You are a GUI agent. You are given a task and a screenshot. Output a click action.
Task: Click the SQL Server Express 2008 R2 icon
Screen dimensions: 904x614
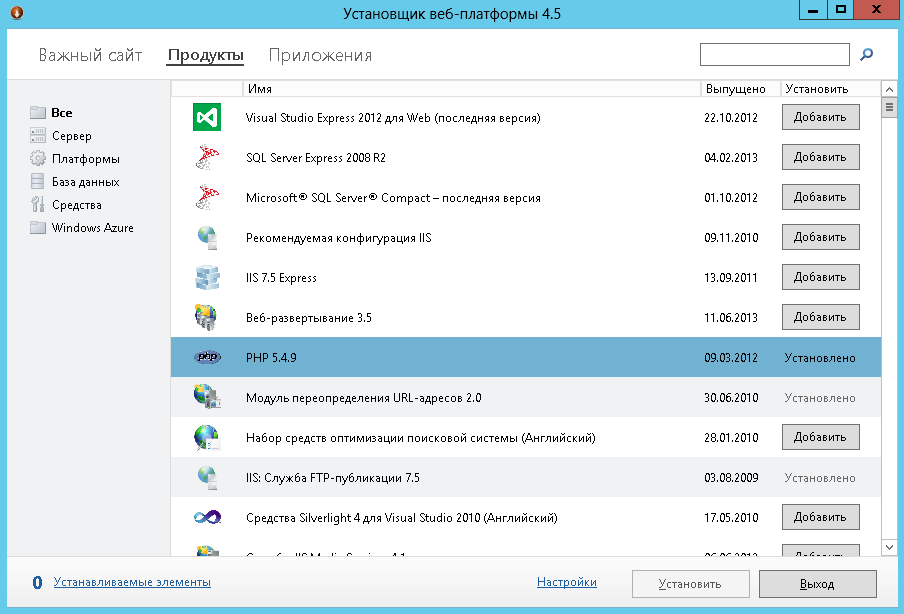pyautogui.click(x=206, y=158)
